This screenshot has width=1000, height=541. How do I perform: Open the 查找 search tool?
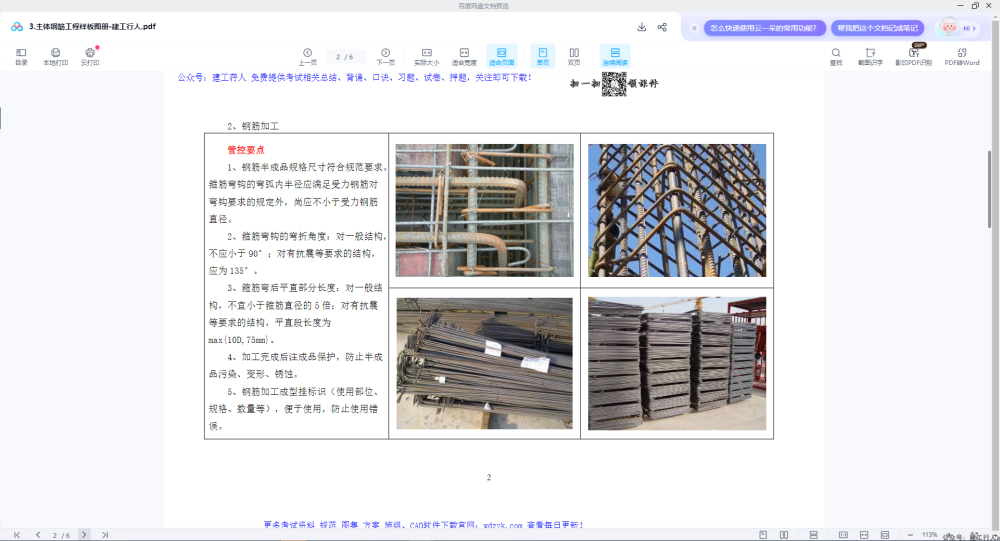click(836, 56)
